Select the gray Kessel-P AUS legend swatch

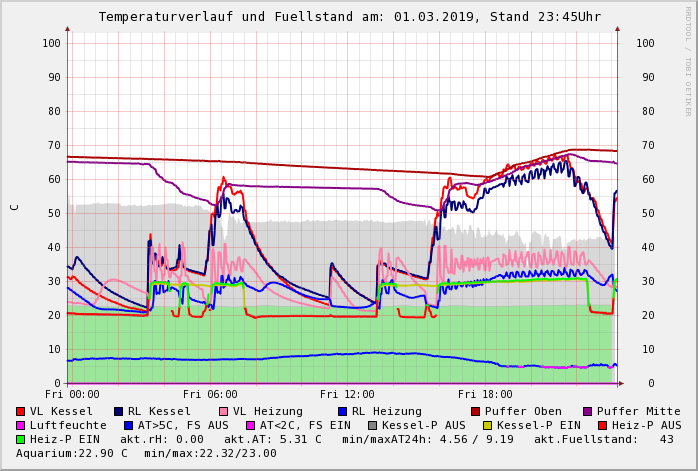pyautogui.click(x=373, y=425)
